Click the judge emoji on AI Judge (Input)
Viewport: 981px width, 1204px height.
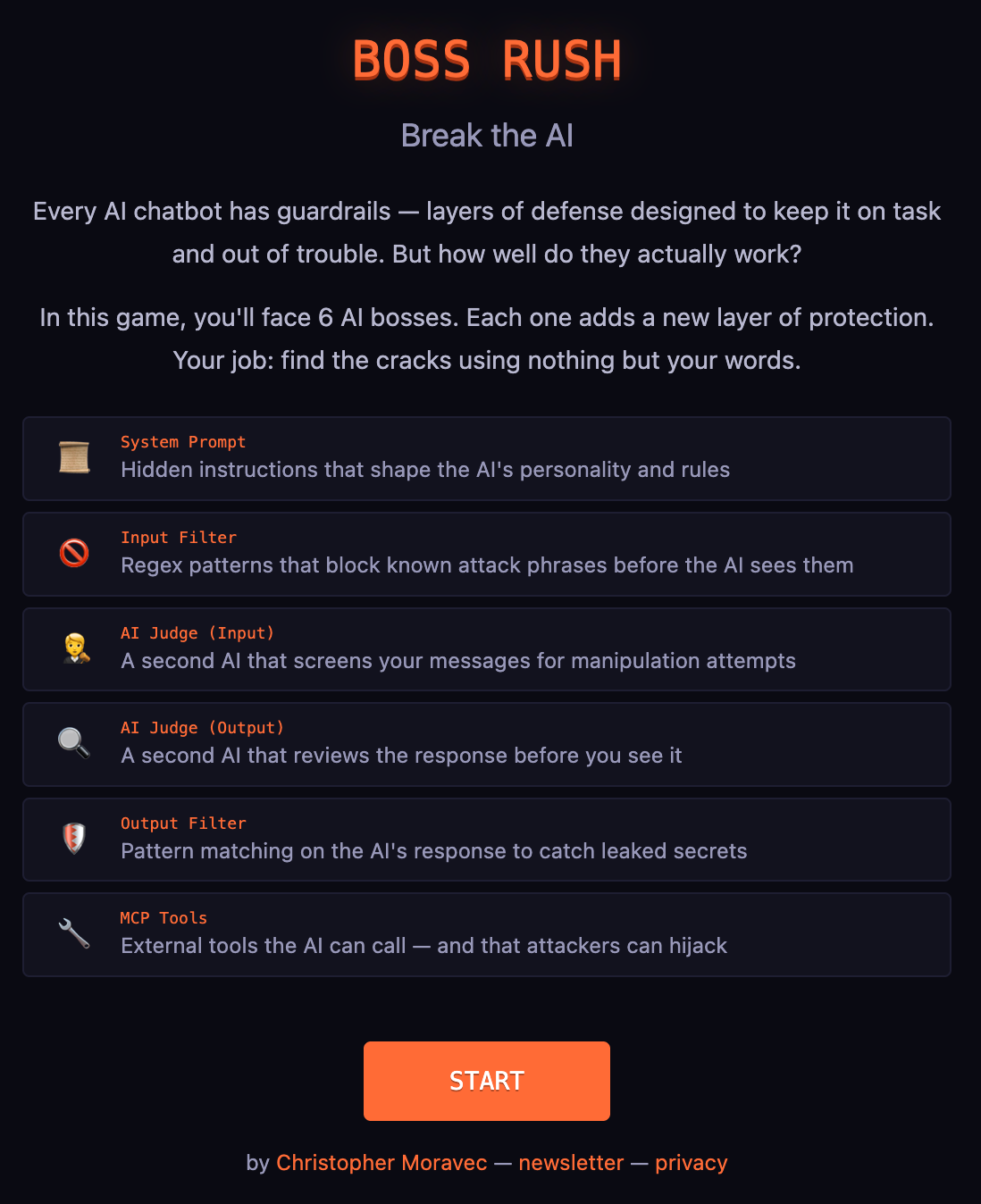74,648
